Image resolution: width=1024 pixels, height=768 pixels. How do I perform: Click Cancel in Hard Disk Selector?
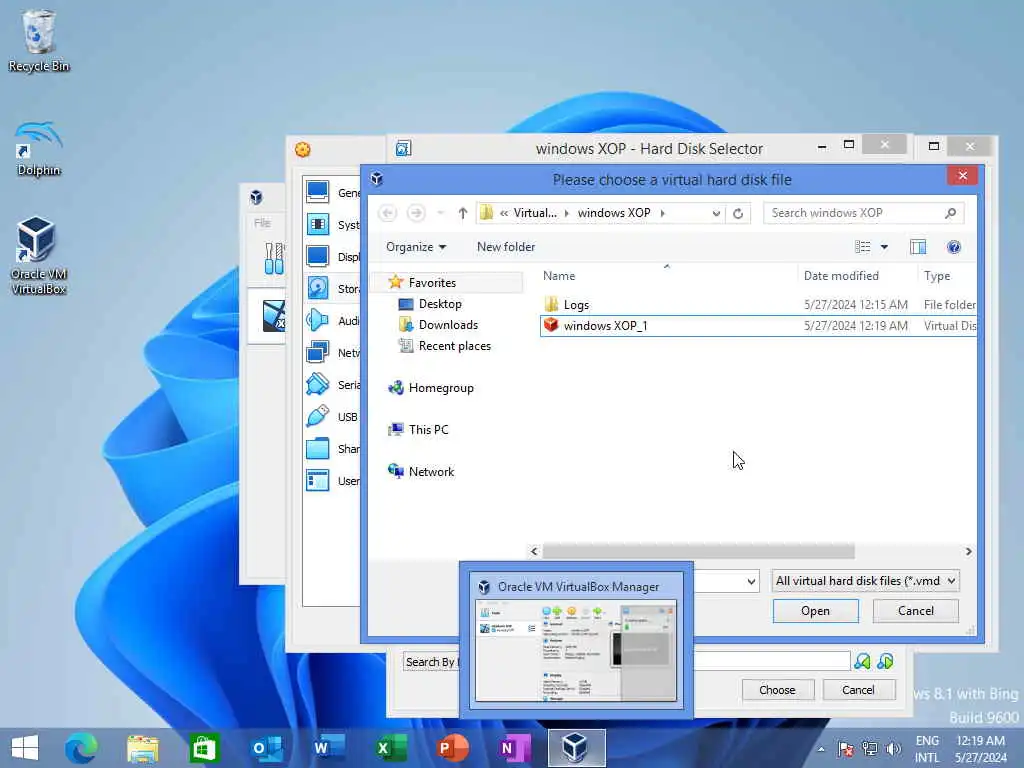coord(858,690)
